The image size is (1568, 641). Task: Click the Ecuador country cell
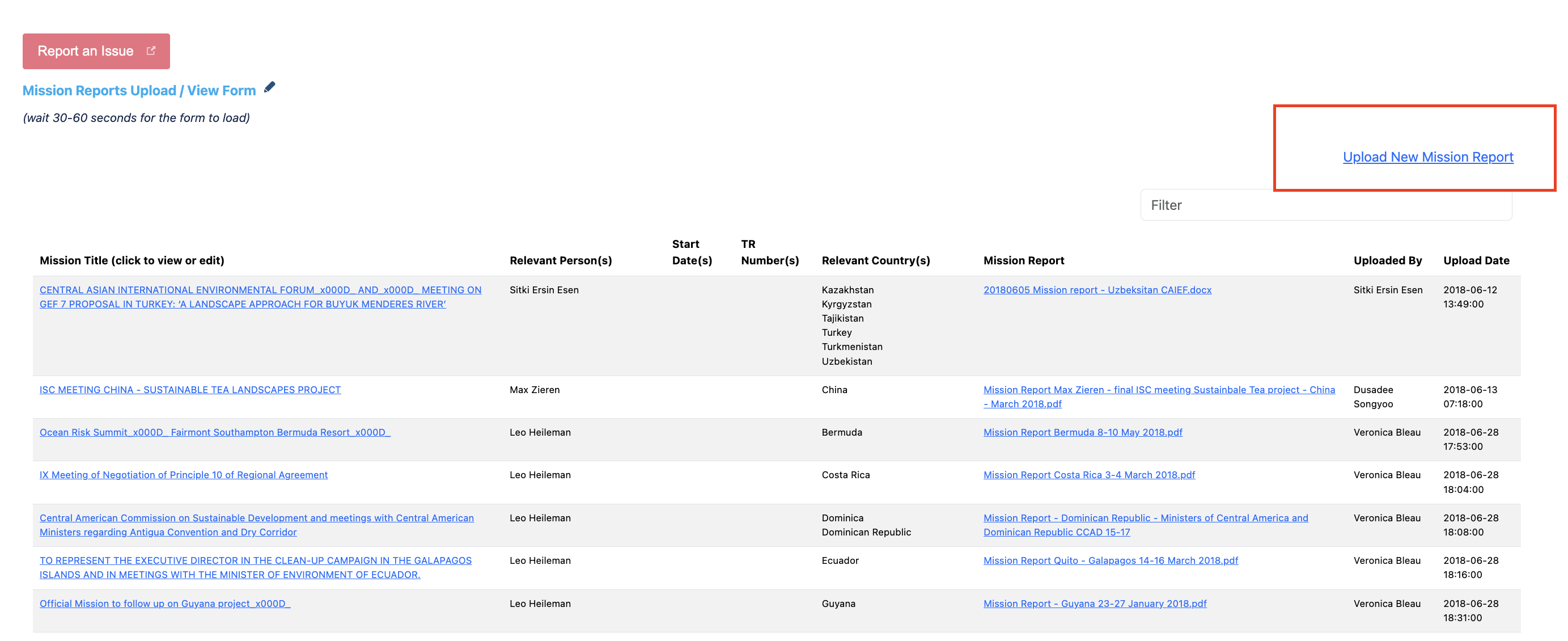tap(840, 560)
